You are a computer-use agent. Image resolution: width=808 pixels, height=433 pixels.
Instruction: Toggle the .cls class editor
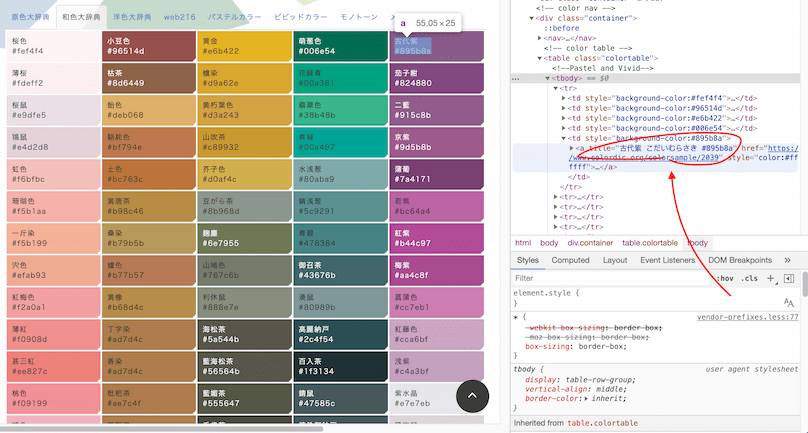coord(749,278)
